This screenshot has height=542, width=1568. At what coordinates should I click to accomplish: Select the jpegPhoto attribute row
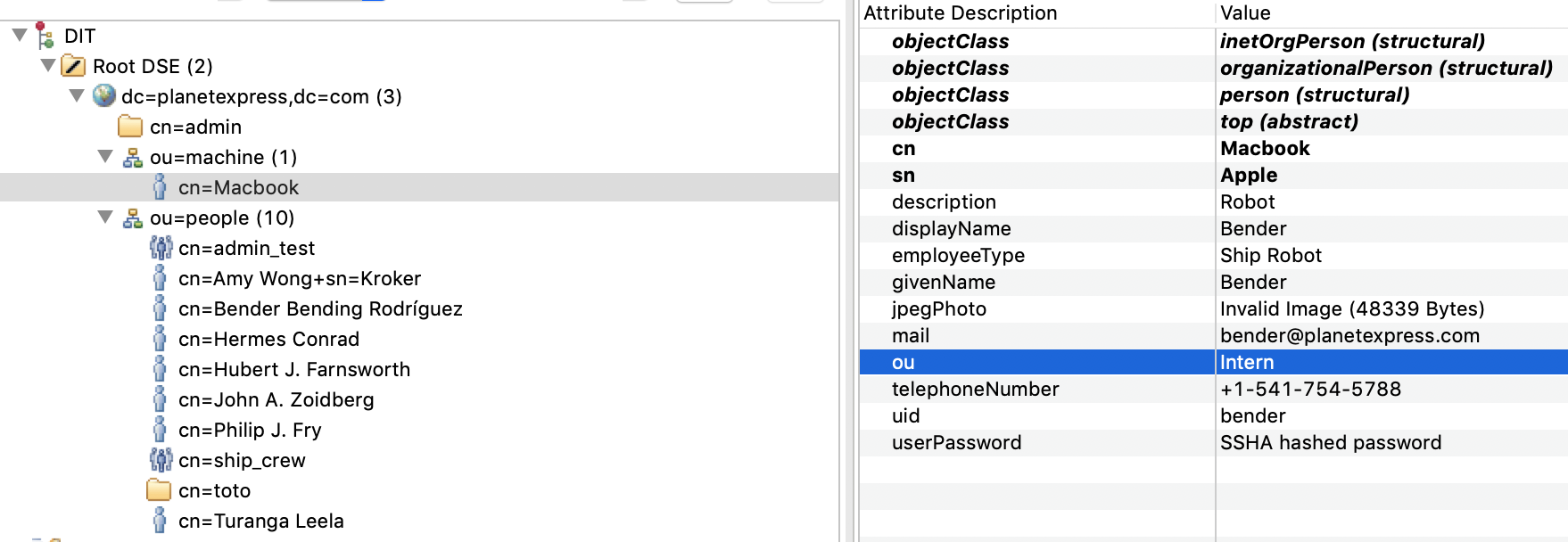pos(938,308)
